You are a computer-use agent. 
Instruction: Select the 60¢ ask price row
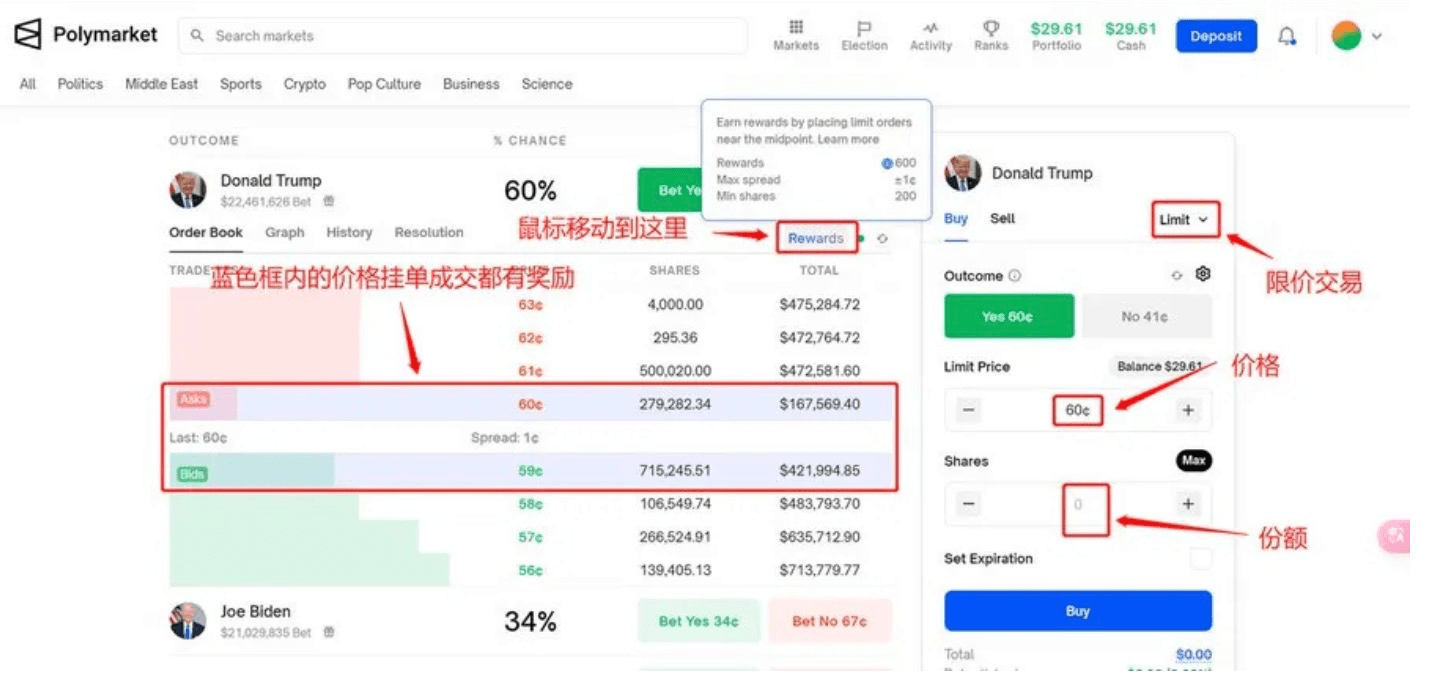pos(530,404)
